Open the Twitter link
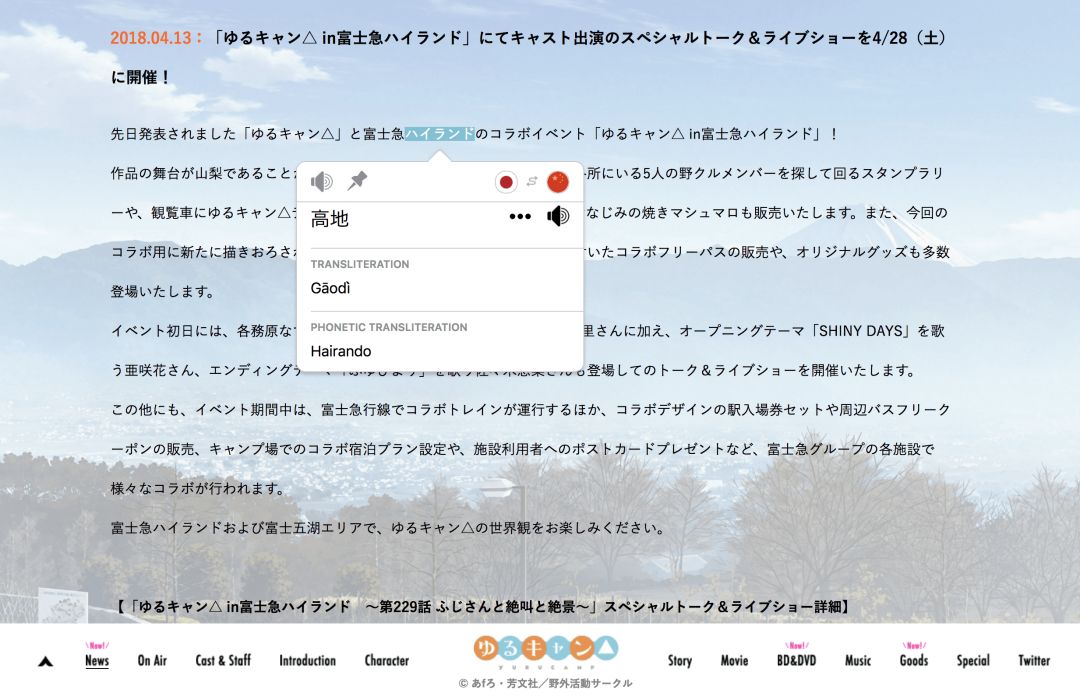1080x697 pixels. pyautogui.click(x=1034, y=660)
